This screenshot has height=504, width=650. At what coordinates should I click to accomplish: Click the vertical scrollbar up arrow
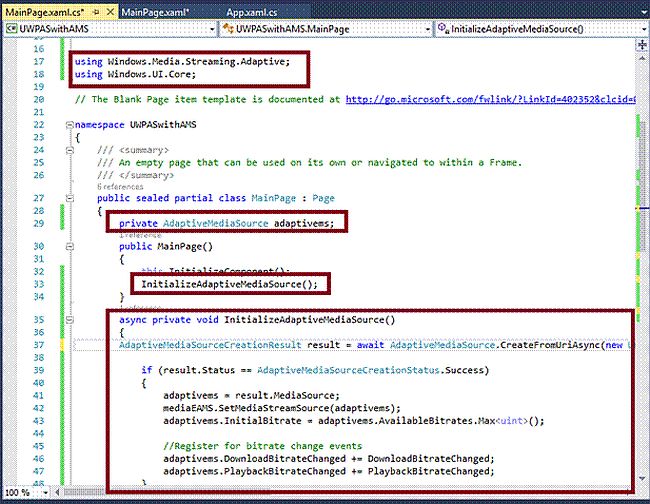click(x=642, y=58)
